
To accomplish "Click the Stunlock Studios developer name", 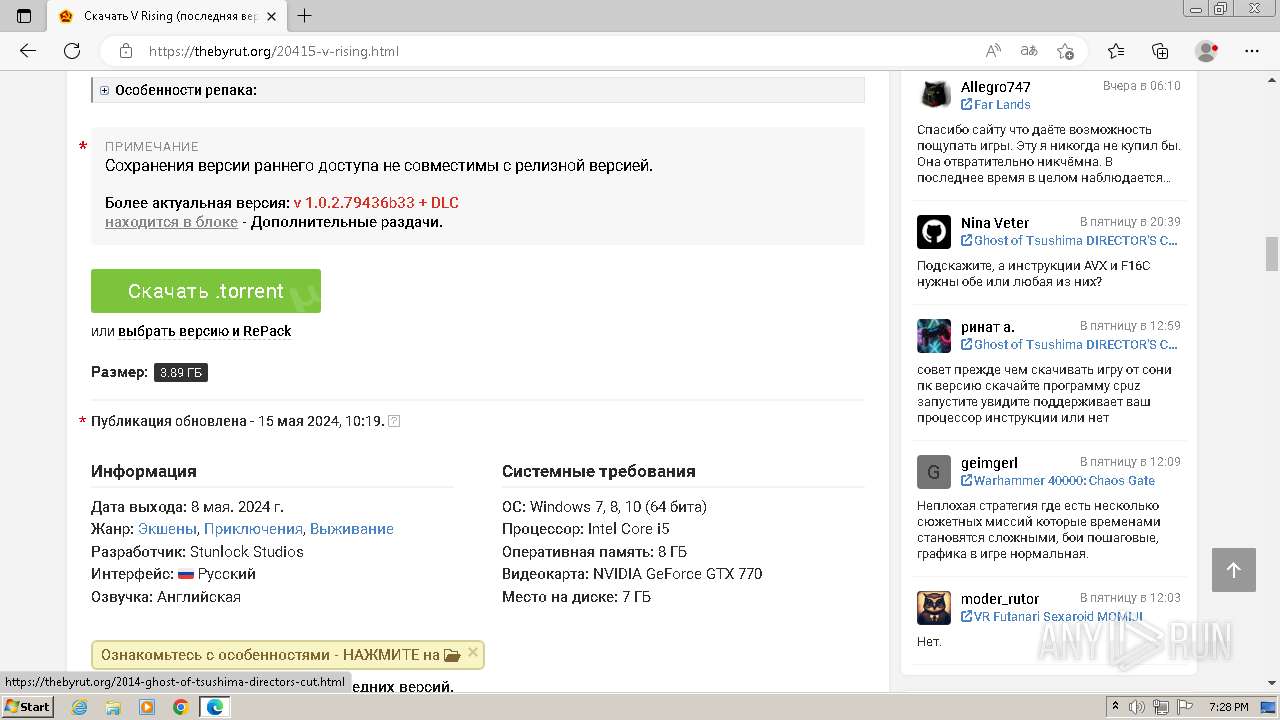I will [247, 552].
